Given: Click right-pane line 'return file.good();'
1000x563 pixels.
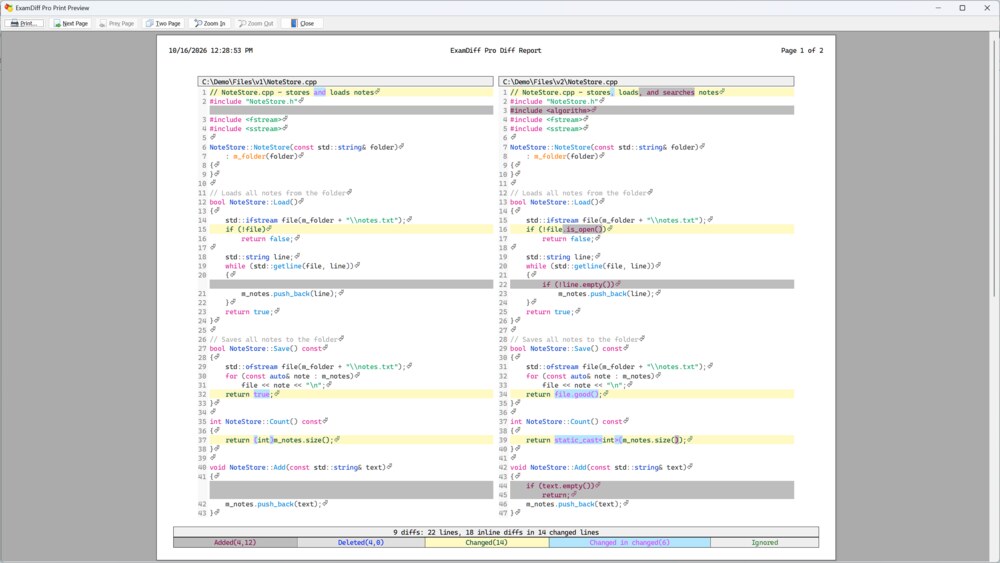Looking at the screenshot, I should (x=651, y=395).
